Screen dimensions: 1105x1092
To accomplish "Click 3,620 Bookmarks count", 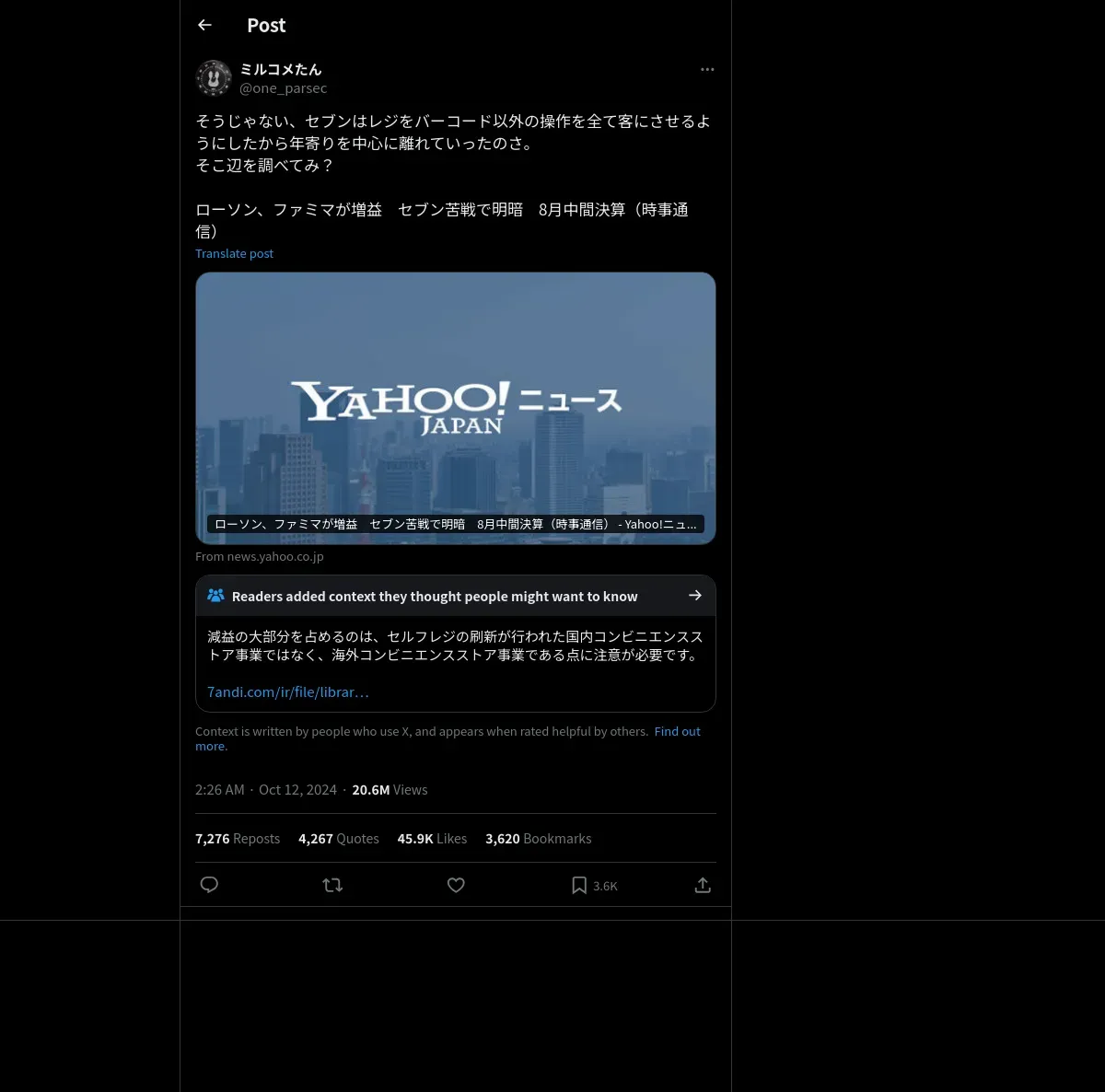I will [x=539, y=839].
